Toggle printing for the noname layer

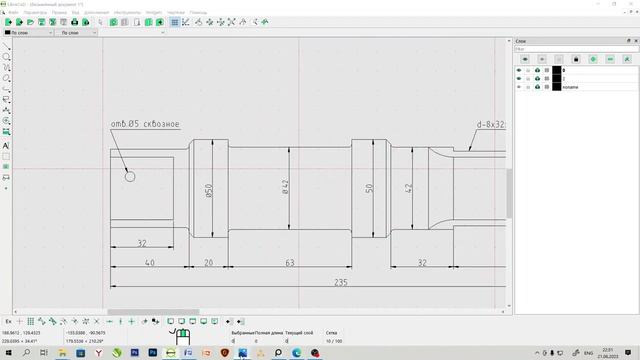pos(538,87)
